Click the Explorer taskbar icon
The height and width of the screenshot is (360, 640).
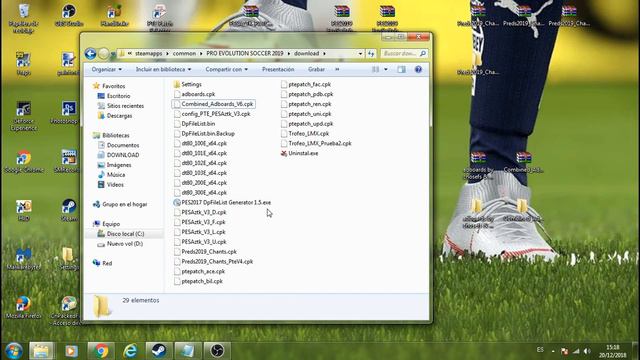tap(41, 351)
